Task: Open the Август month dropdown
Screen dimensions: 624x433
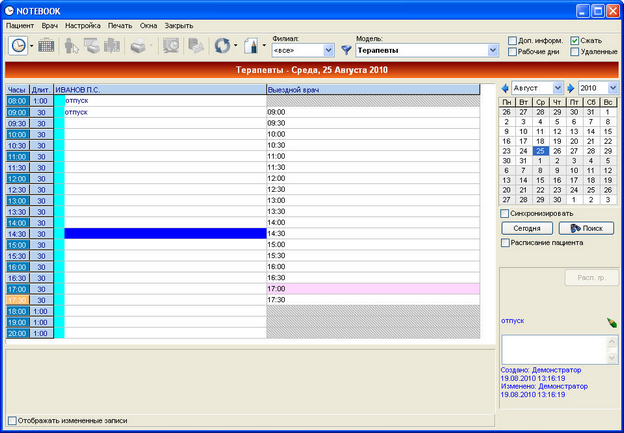Action: click(x=558, y=88)
